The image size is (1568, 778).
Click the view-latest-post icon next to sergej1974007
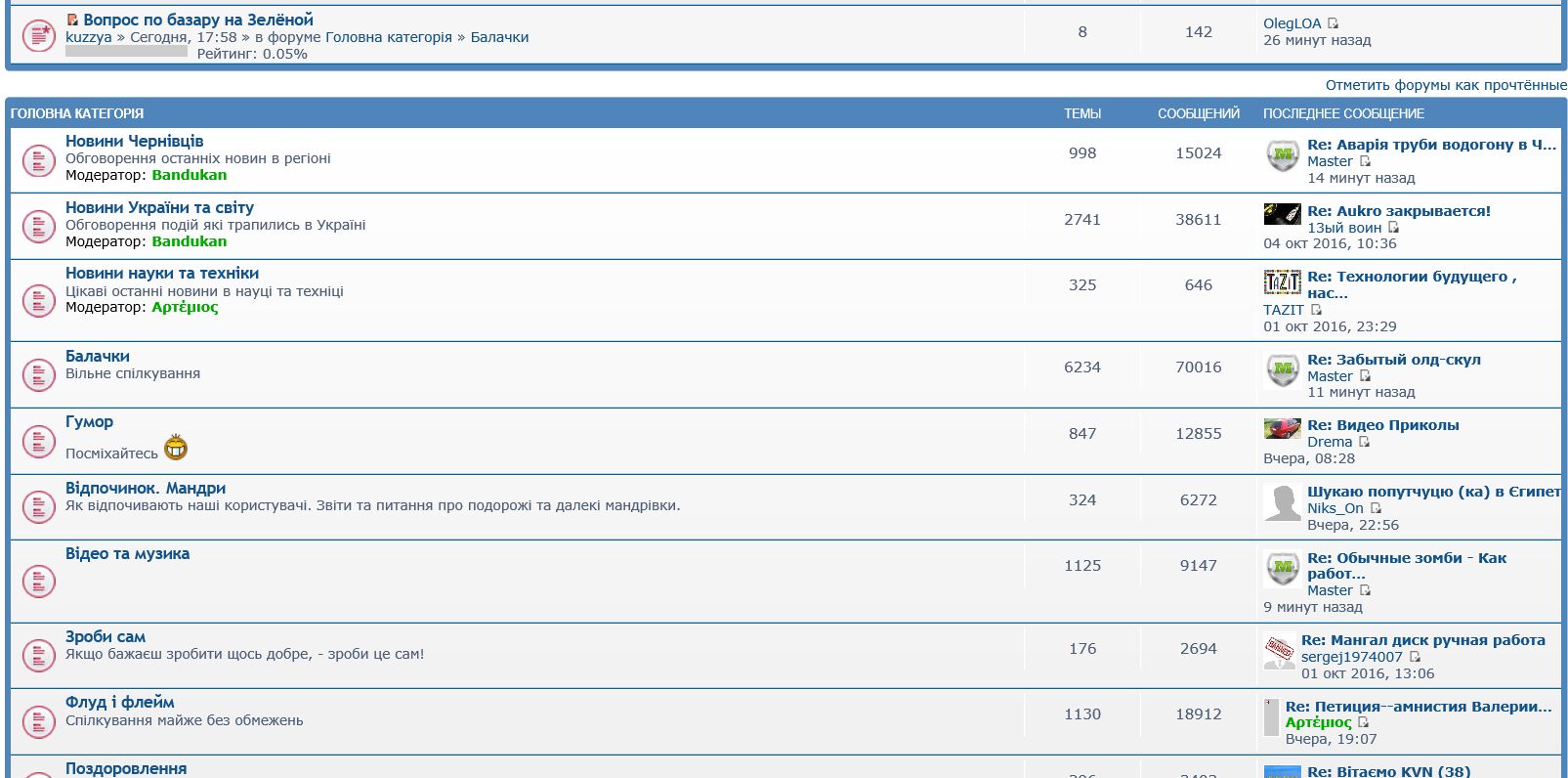point(1415,657)
